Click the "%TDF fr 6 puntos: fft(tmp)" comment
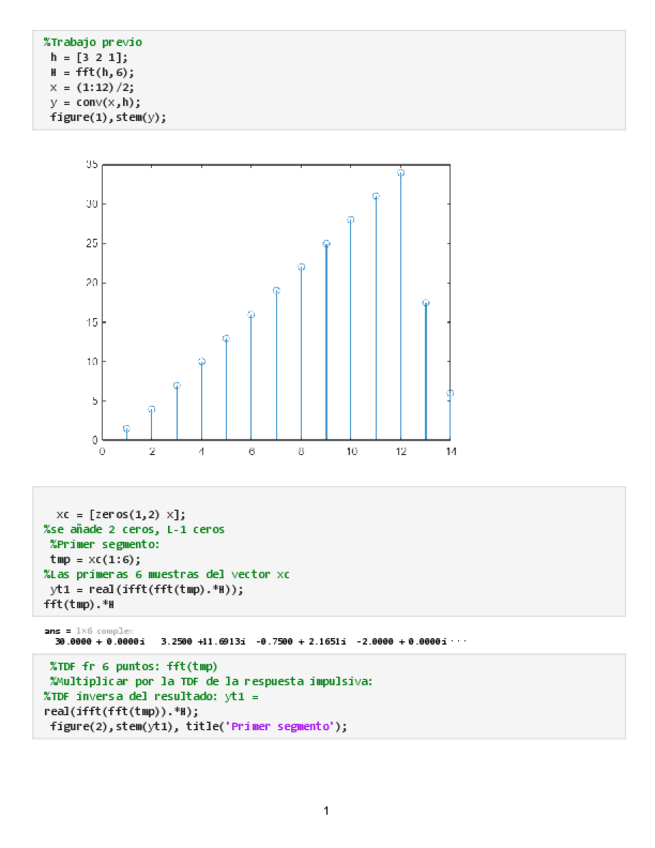Image resolution: width=655 pixels, height=848 pixels. 133,667
